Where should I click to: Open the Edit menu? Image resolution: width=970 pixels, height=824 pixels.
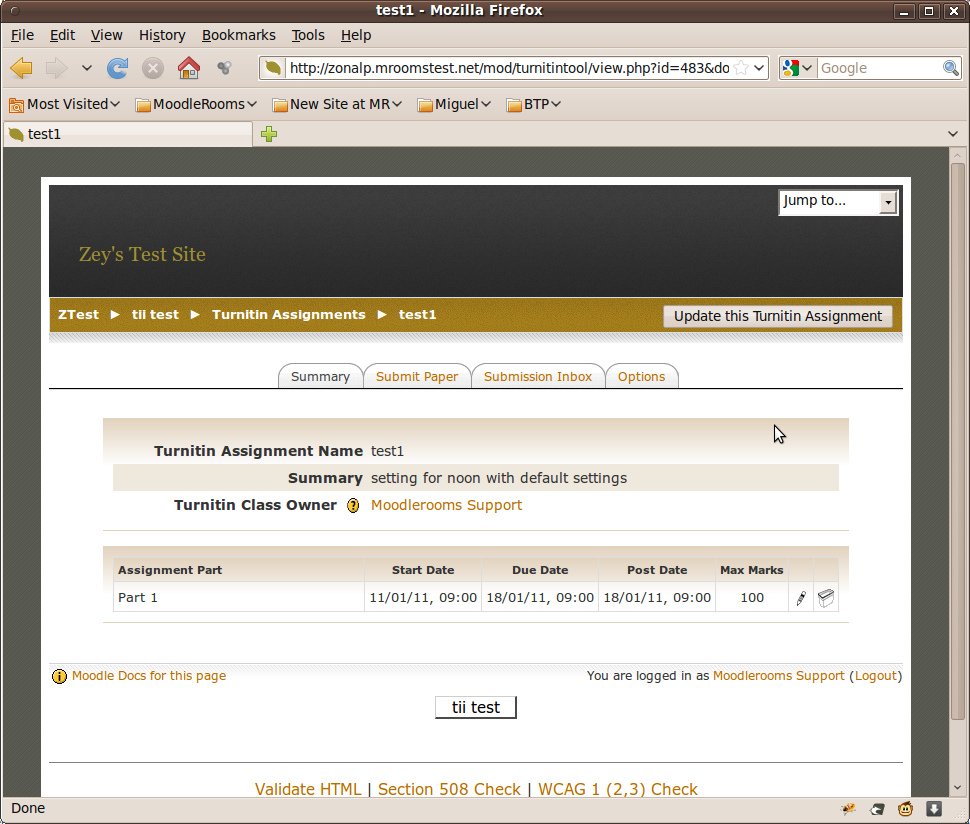coord(62,35)
